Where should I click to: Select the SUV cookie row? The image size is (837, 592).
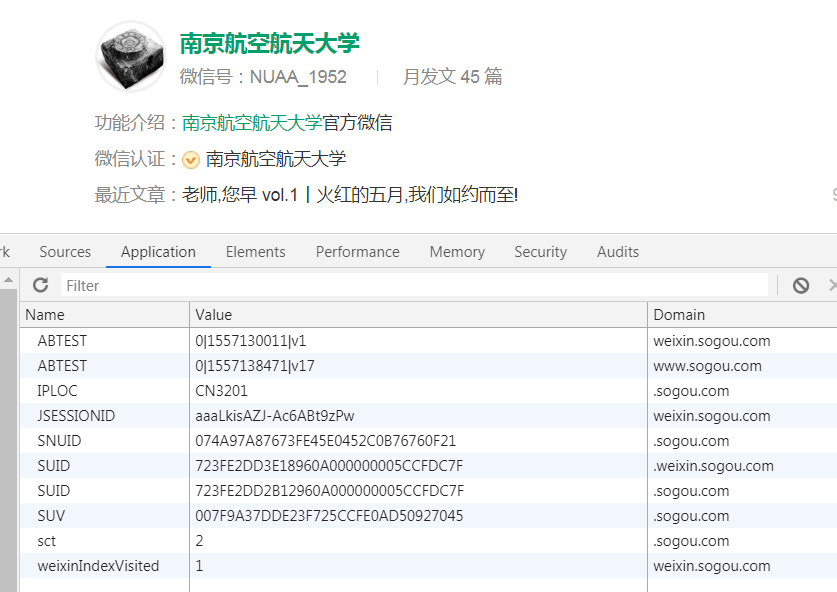tap(429, 516)
